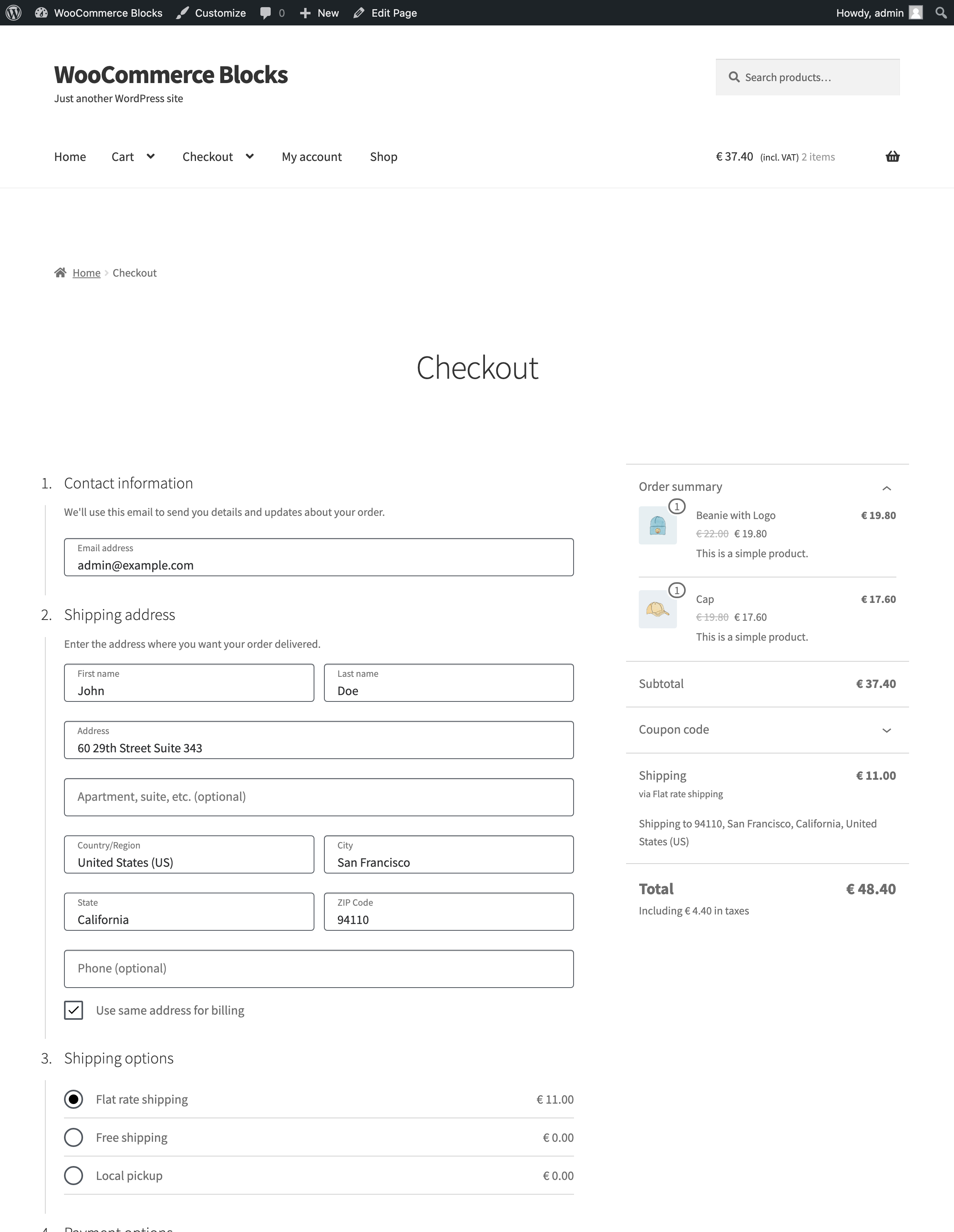Click the Cap product name in the summary
The width and height of the screenshot is (954, 1232).
(x=705, y=599)
